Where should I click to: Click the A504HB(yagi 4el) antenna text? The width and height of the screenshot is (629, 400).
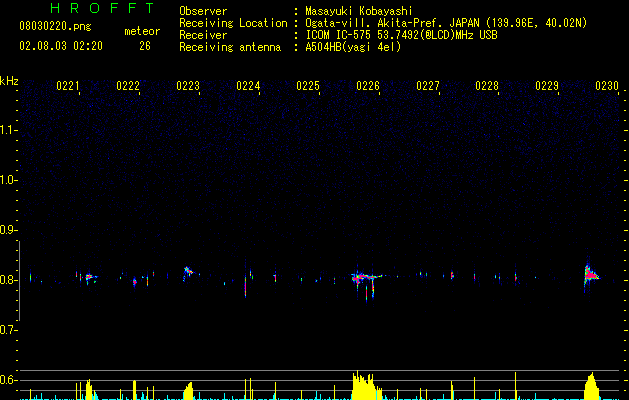pos(353,47)
